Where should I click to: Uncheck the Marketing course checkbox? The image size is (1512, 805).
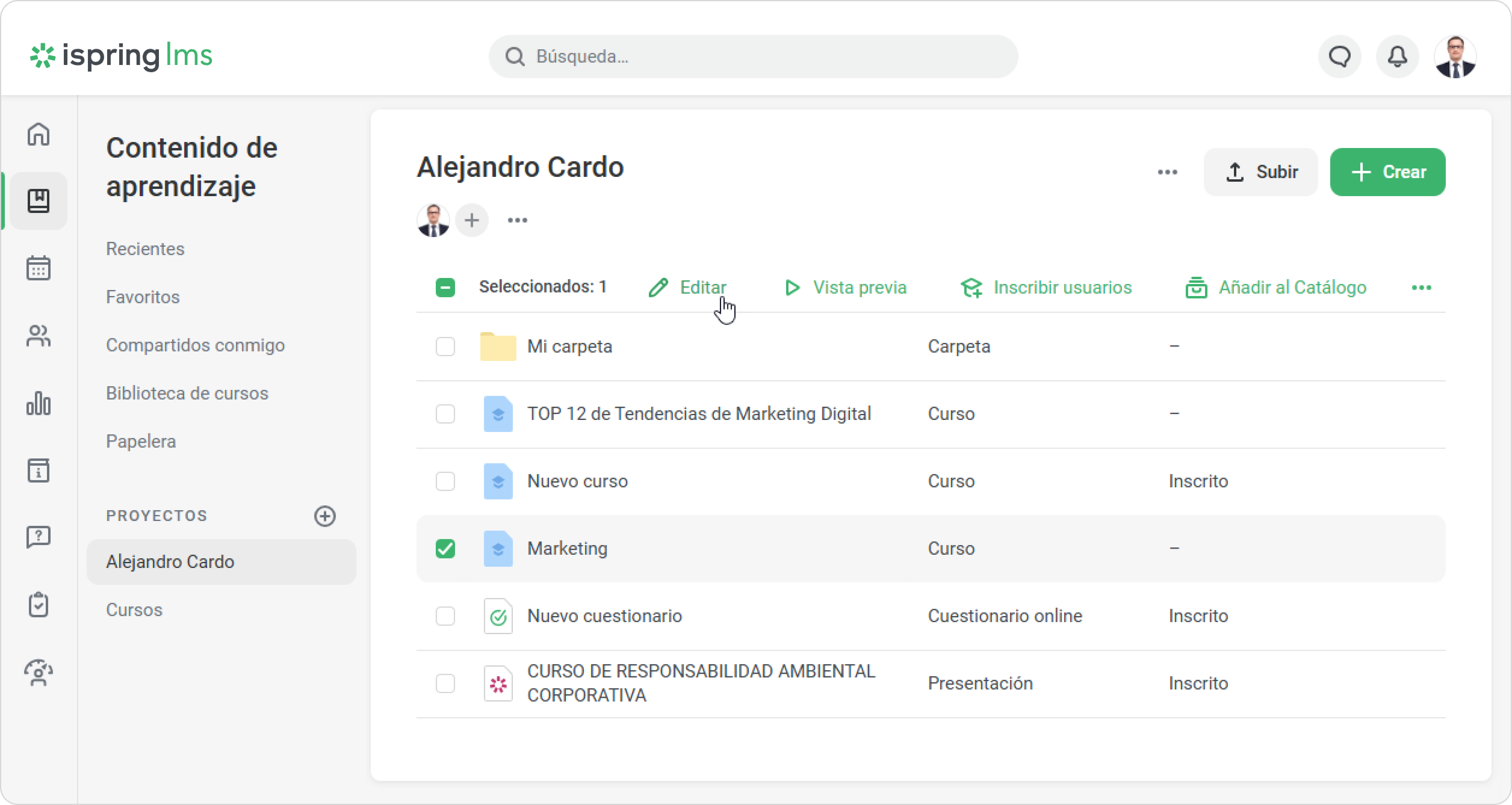(445, 549)
